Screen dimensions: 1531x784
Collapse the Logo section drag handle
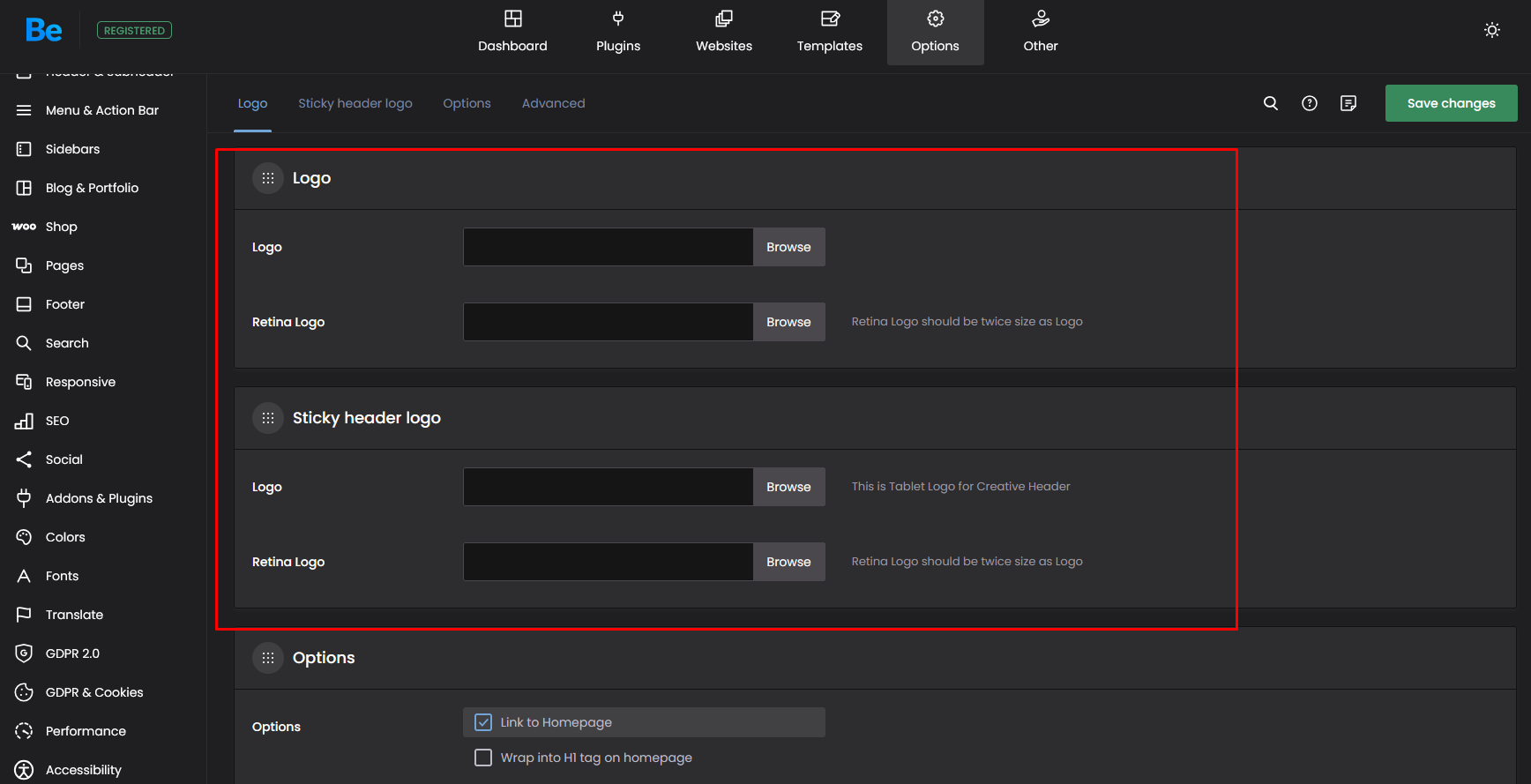[x=268, y=178]
